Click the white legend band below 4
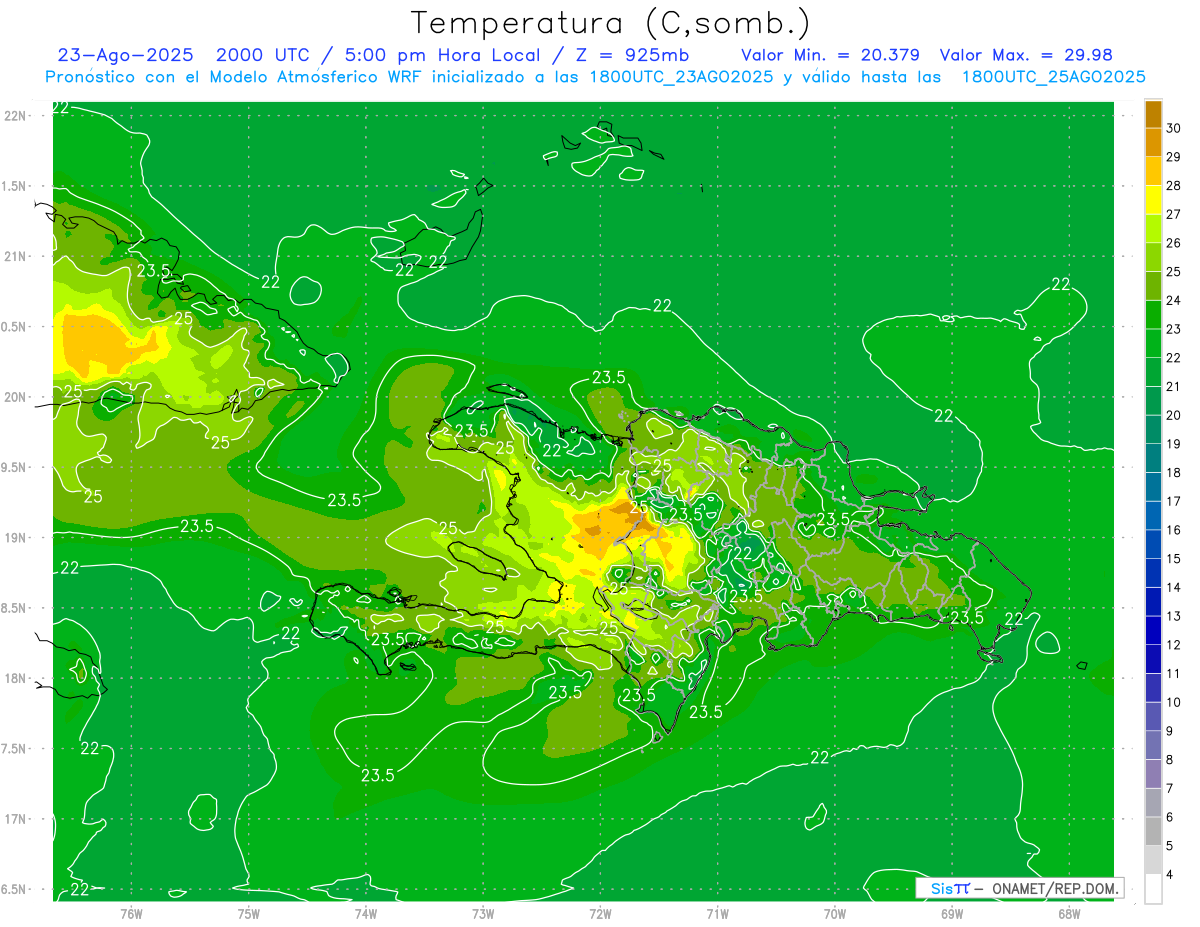 point(1153,890)
